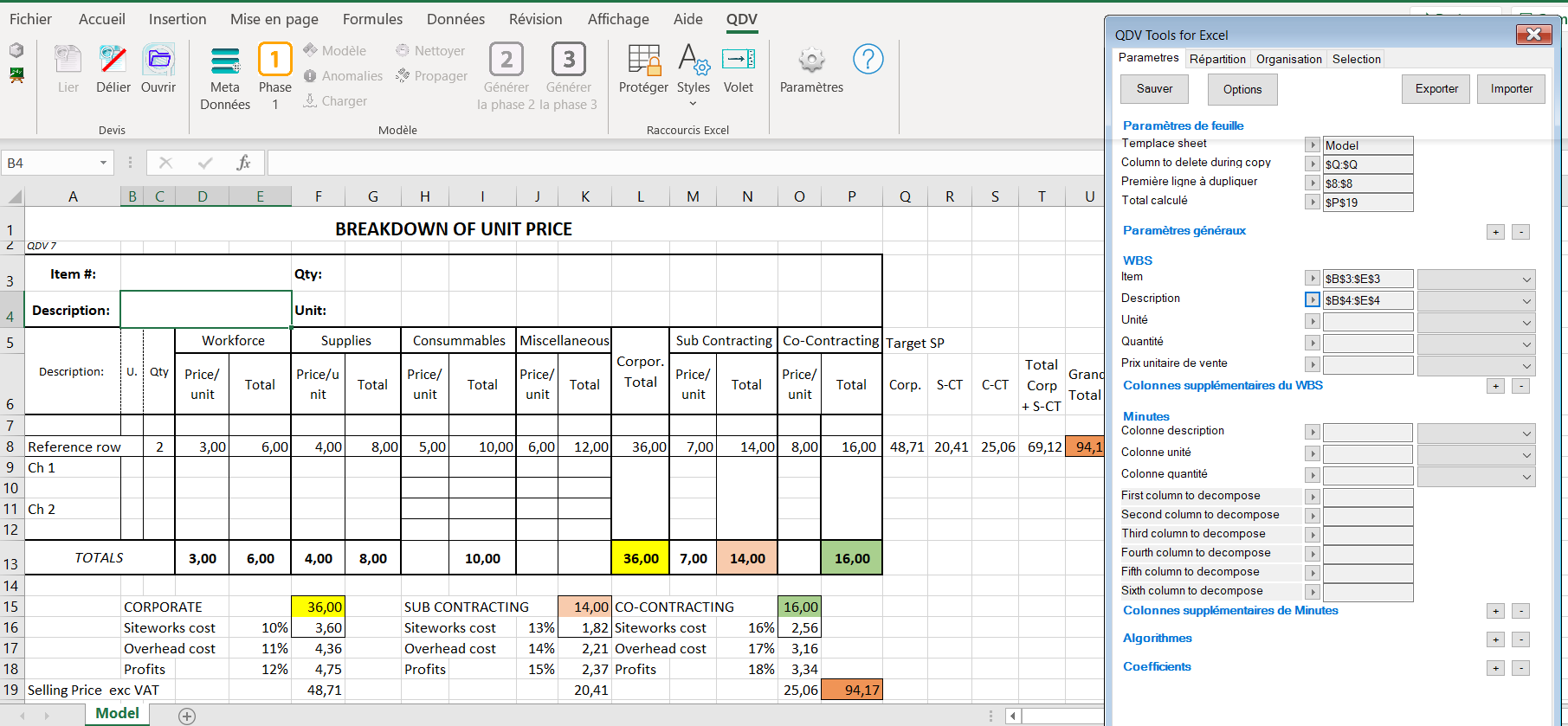1568x726 pixels.
Task: Expand the Colonne description combo box
Action: tap(1475, 433)
